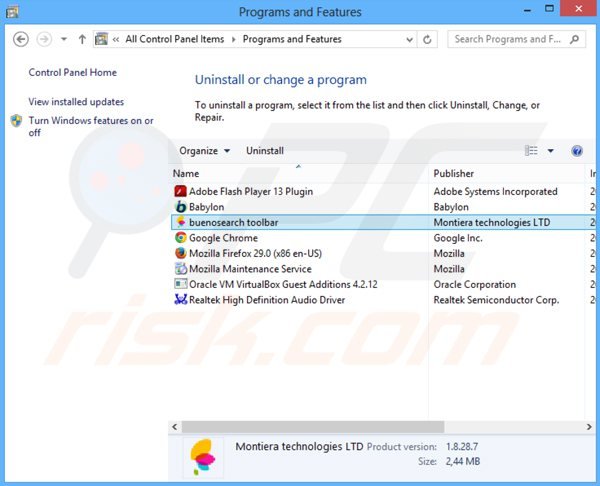Viewport: 600px width, 486px height.
Task: Click Google Inc. publisher cell
Action: [458, 238]
